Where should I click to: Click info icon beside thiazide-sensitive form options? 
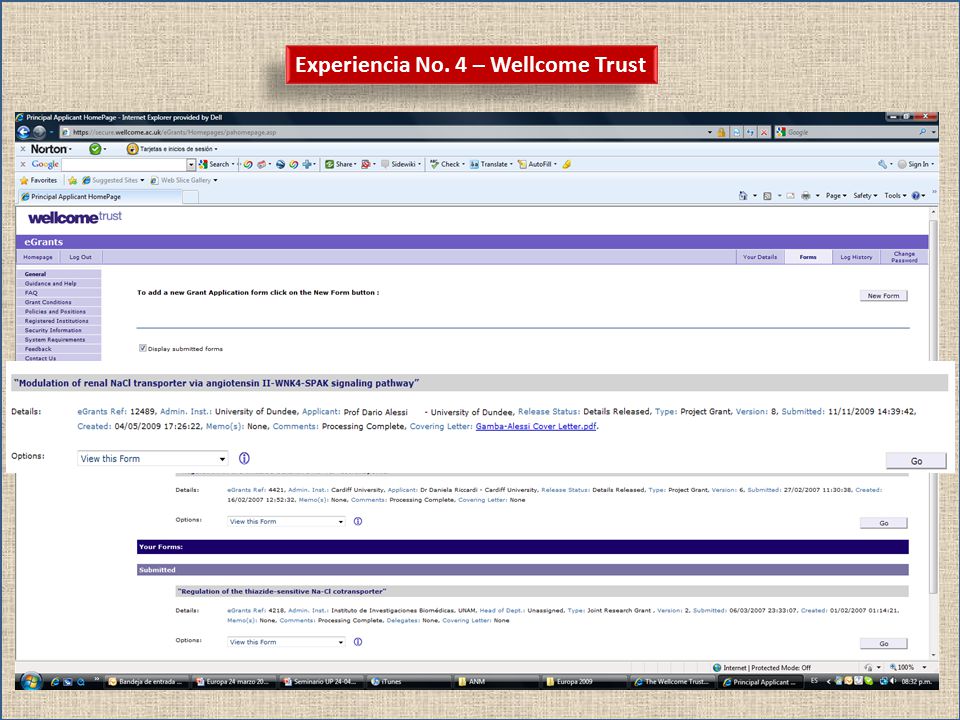click(358, 642)
